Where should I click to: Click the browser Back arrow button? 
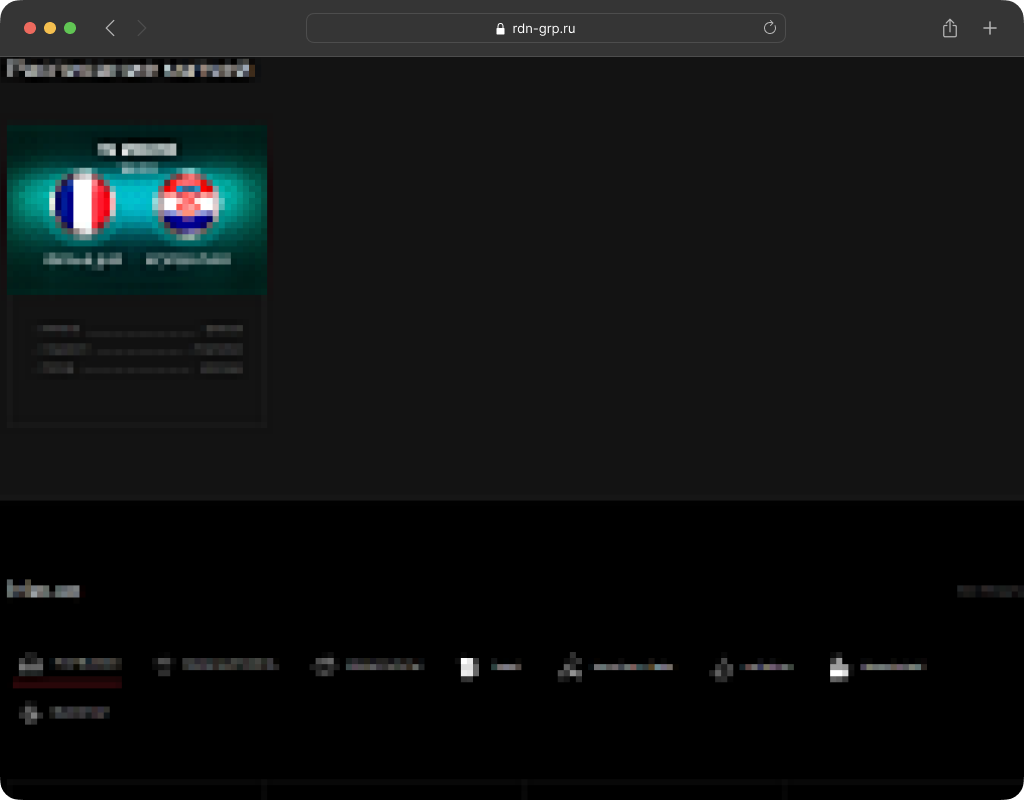(x=110, y=28)
